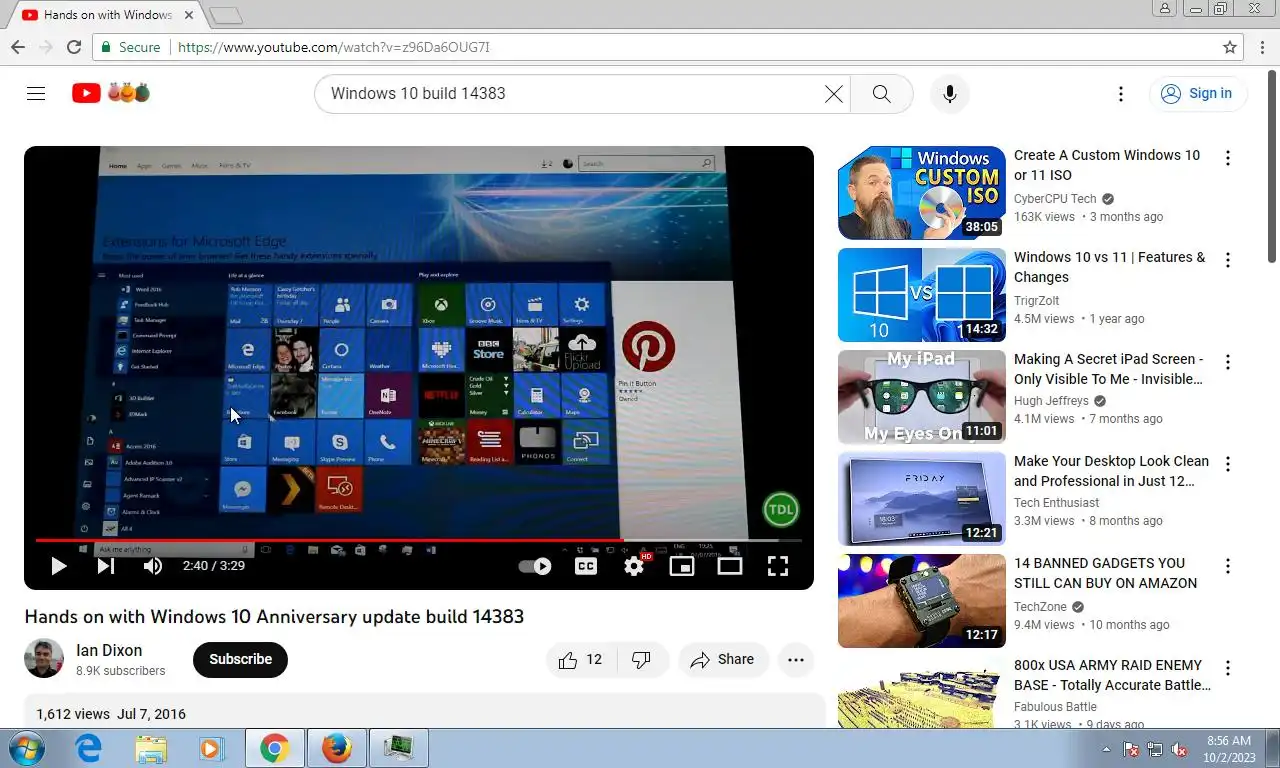Open the Windows Start menu
Viewport: 1280px width, 768px height.
pyautogui.click(x=25, y=748)
